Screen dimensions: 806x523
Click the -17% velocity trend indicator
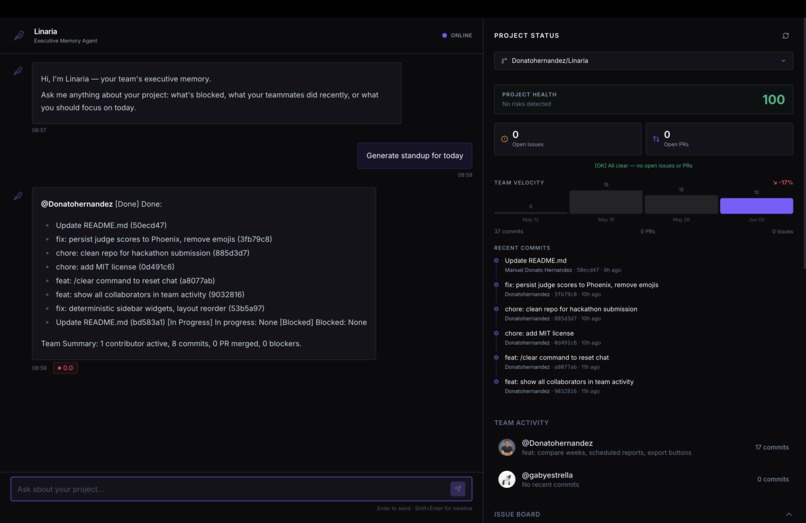click(782, 183)
